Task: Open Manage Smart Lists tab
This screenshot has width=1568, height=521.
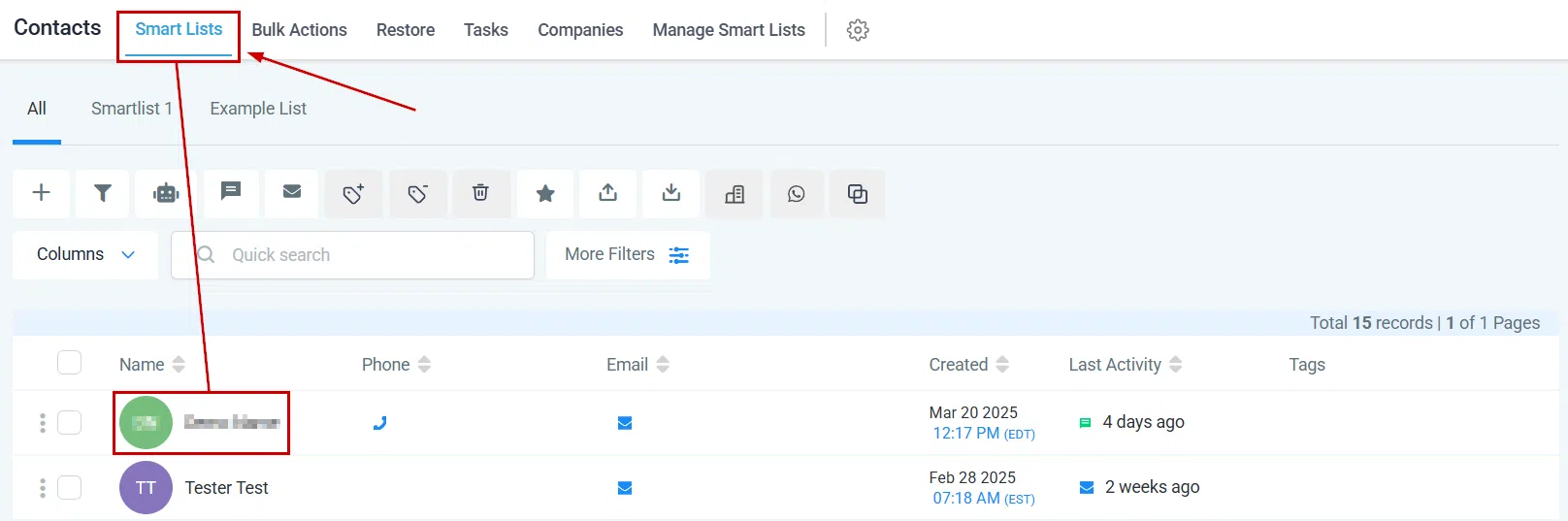Action: coord(729,30)
